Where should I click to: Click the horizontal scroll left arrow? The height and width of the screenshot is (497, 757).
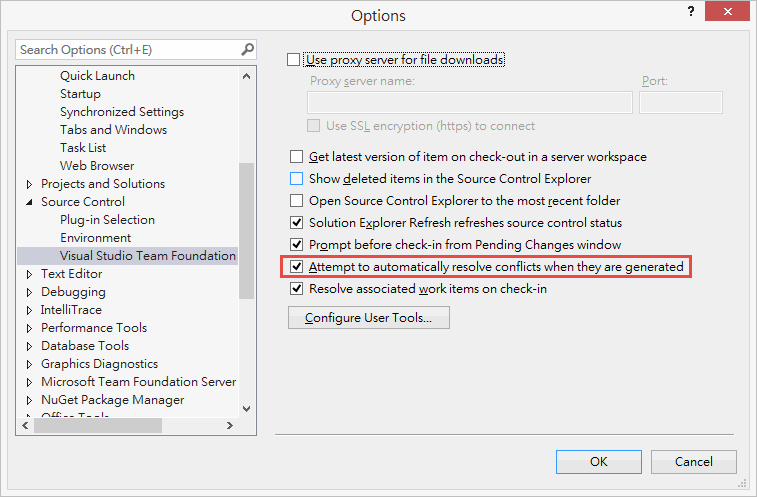(x=25, y=426)
